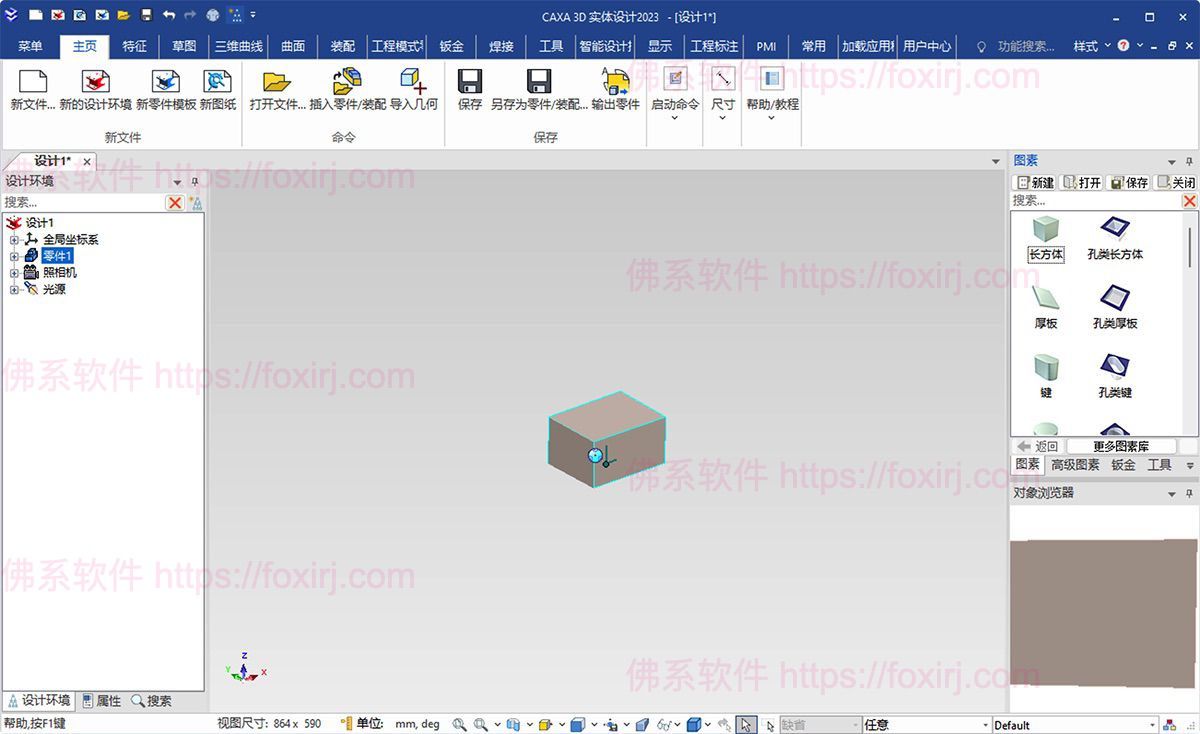The image size is (1200, 734).
Task: Clear the library search with the red X
Action: click(x=1190, y=201)
